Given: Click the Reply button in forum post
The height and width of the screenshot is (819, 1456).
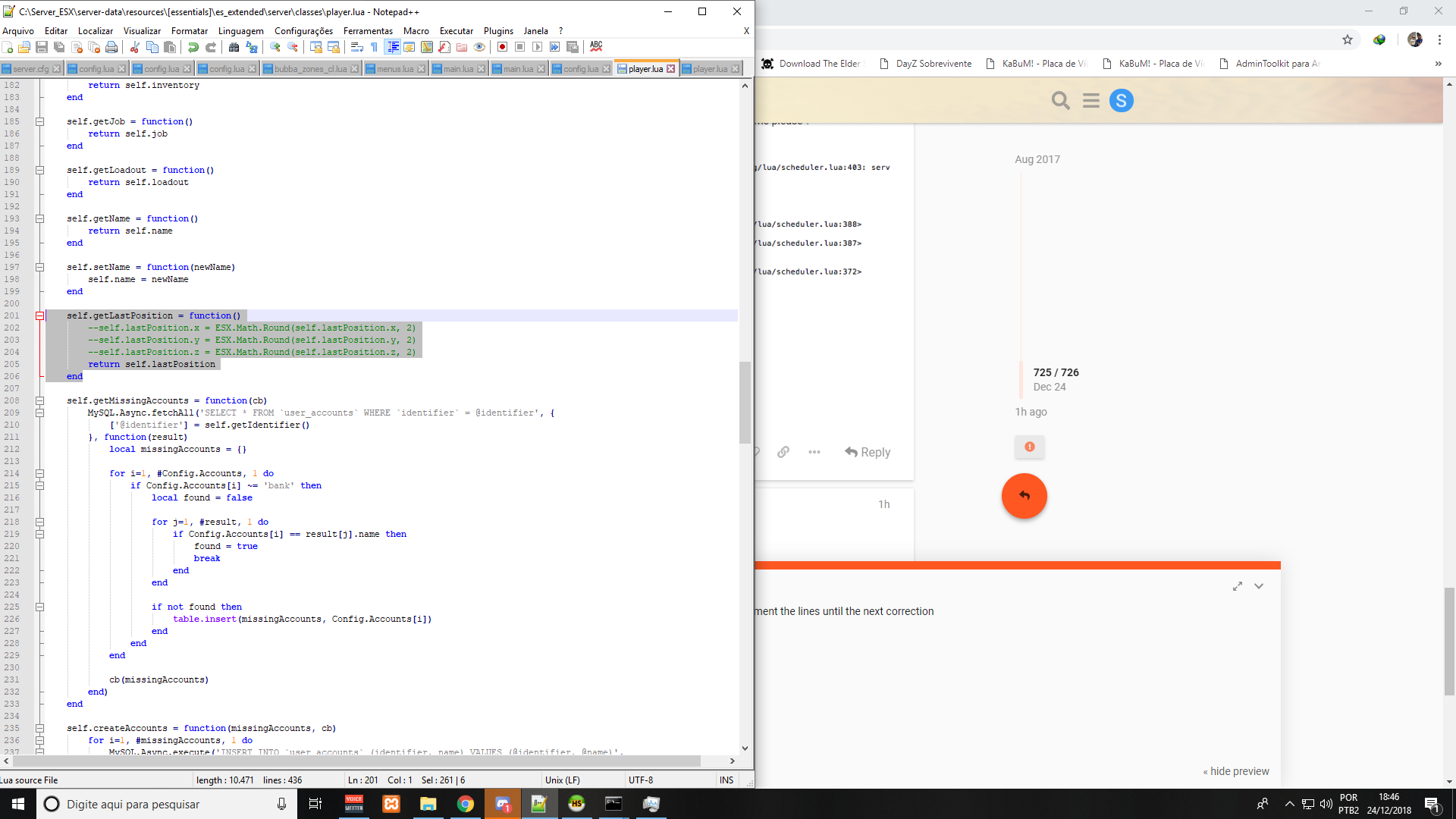Looking at the screenshot, I should 868,452.
